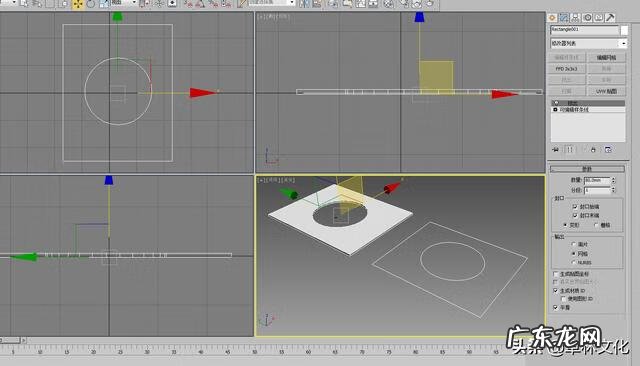The height and width of the screenshot is (366, 640).
Task: Expand the 可编辑样条线 stack entry plus sign
Action: [555, 110]
